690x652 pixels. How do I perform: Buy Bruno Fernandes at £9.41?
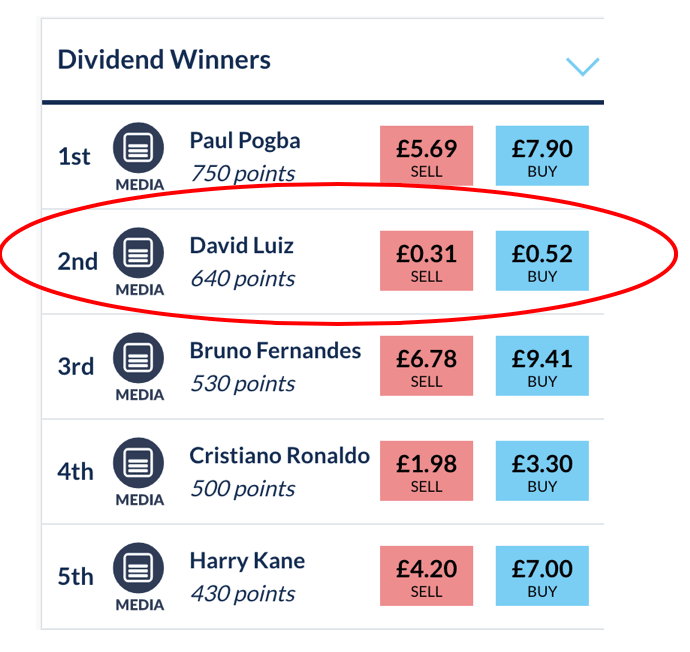(x=542, y=366)
